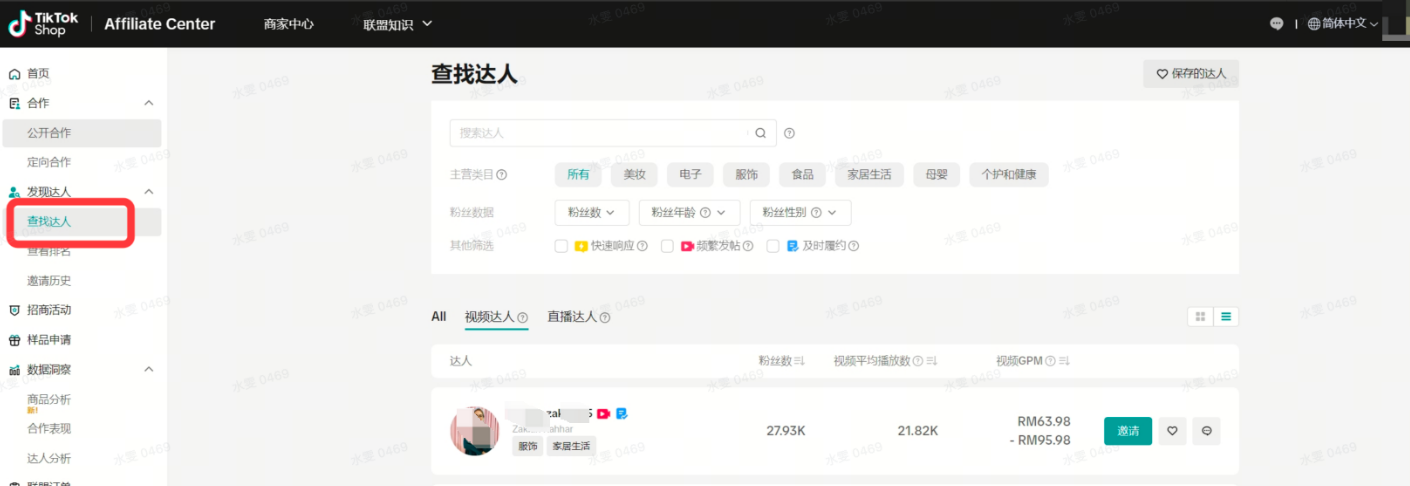This screenshot has height=486, width=1410.
Task: Click the help icon next to 直播达人
Action: (x=605, y=318)
